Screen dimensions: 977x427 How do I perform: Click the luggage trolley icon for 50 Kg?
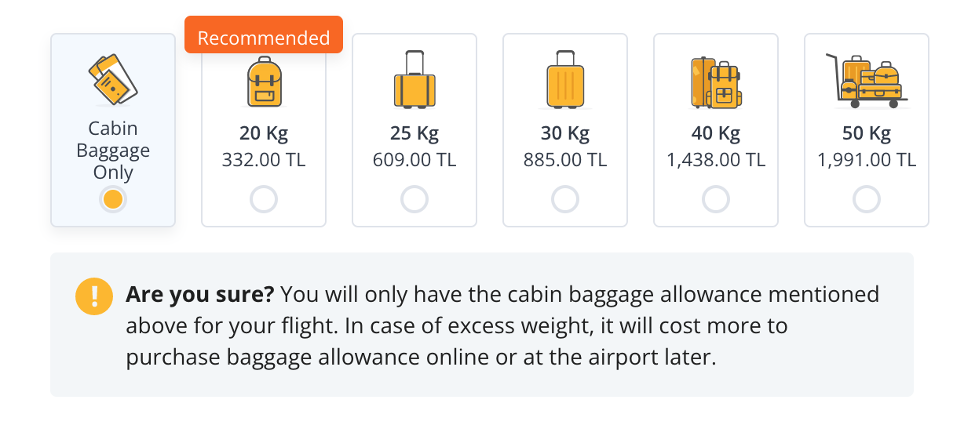click(x=866, y=80)
